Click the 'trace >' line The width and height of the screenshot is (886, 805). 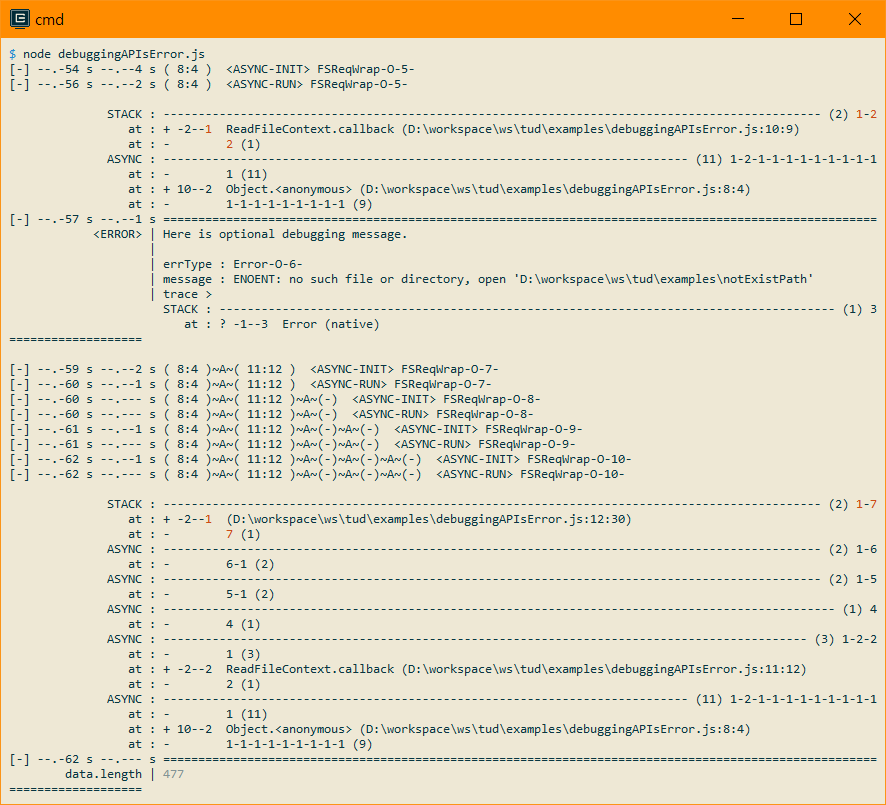(187, 294)
